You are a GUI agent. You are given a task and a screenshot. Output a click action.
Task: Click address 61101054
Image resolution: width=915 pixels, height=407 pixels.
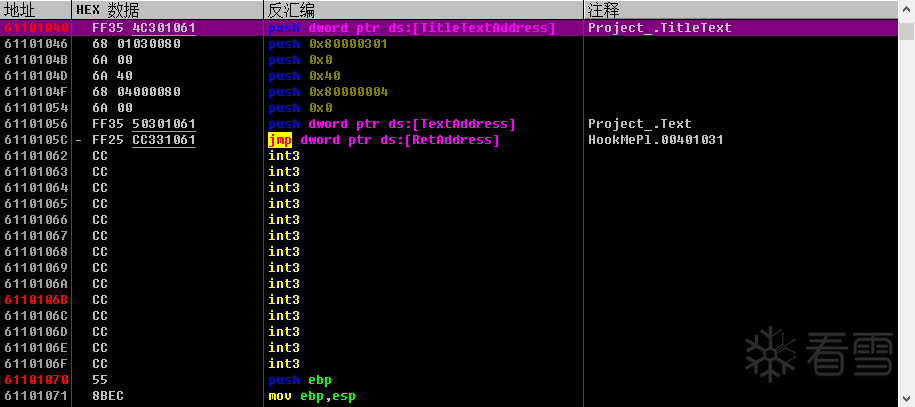coord(36,108)
